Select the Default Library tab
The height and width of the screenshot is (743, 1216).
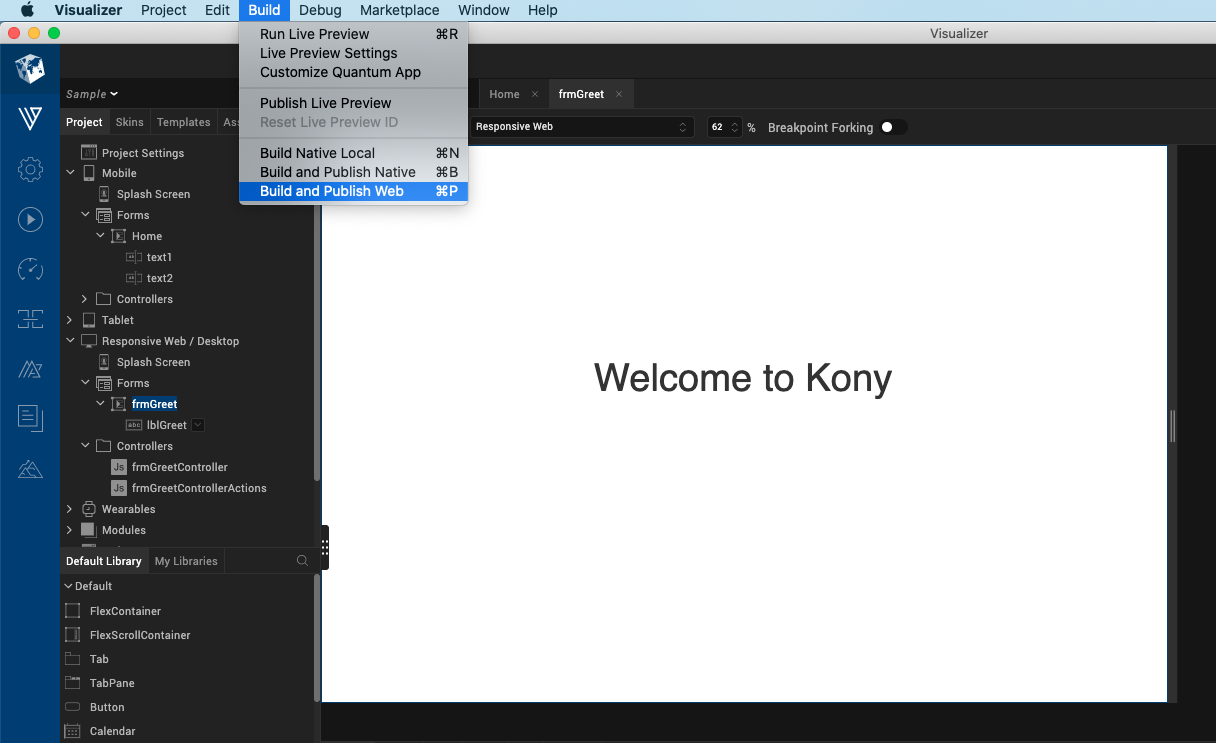pos(104,561)
